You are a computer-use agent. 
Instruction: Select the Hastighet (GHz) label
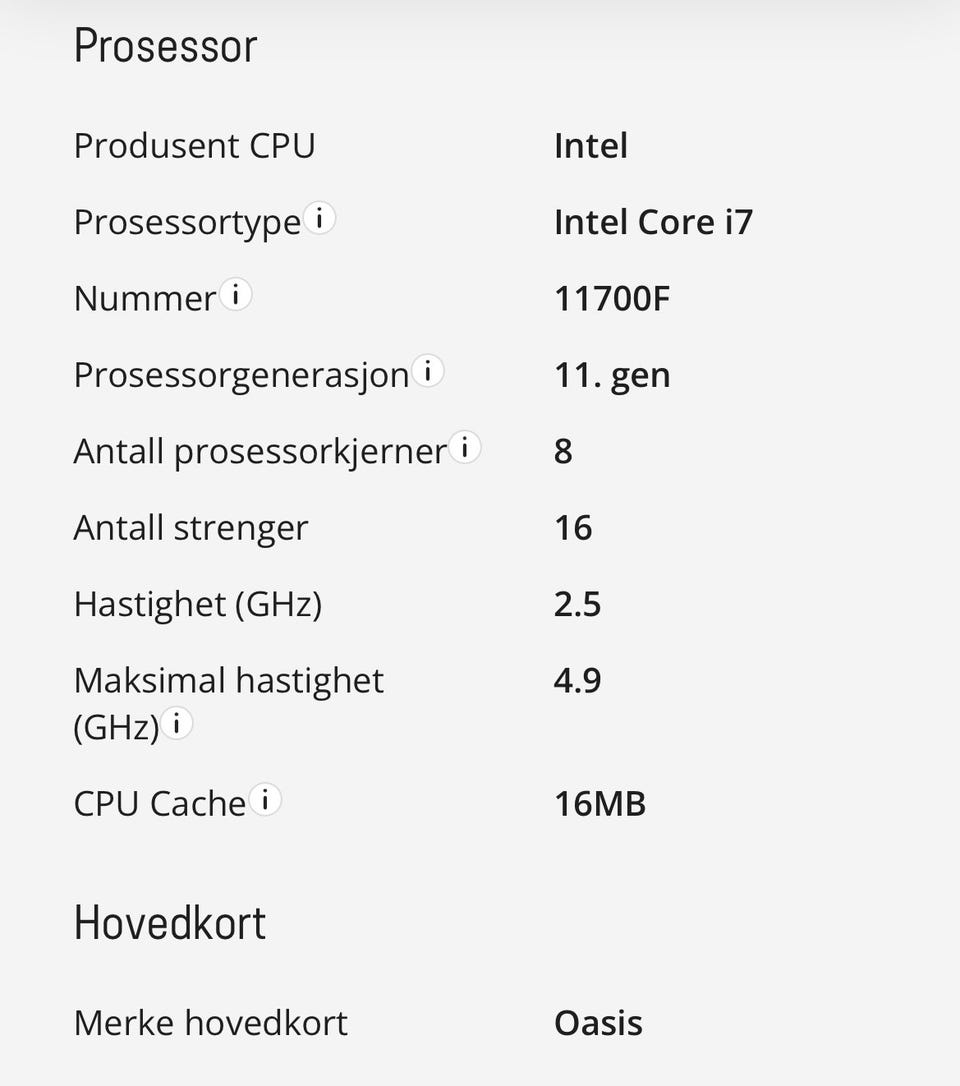[x=198, y=604]
